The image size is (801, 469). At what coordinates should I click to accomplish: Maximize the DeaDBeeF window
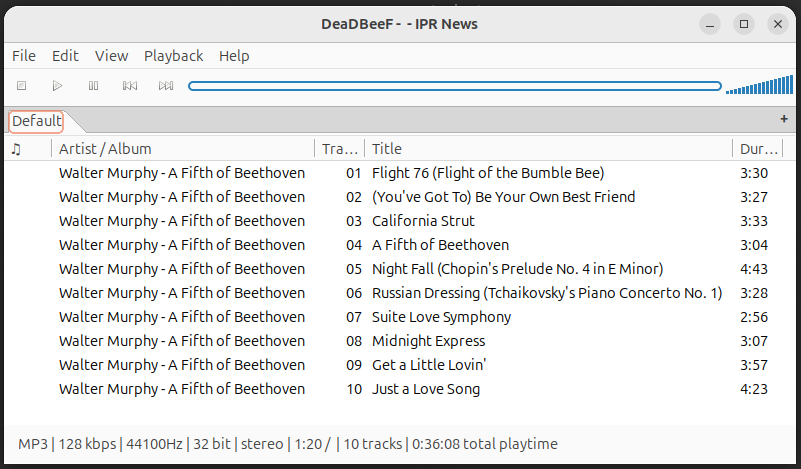coord(744,24)
